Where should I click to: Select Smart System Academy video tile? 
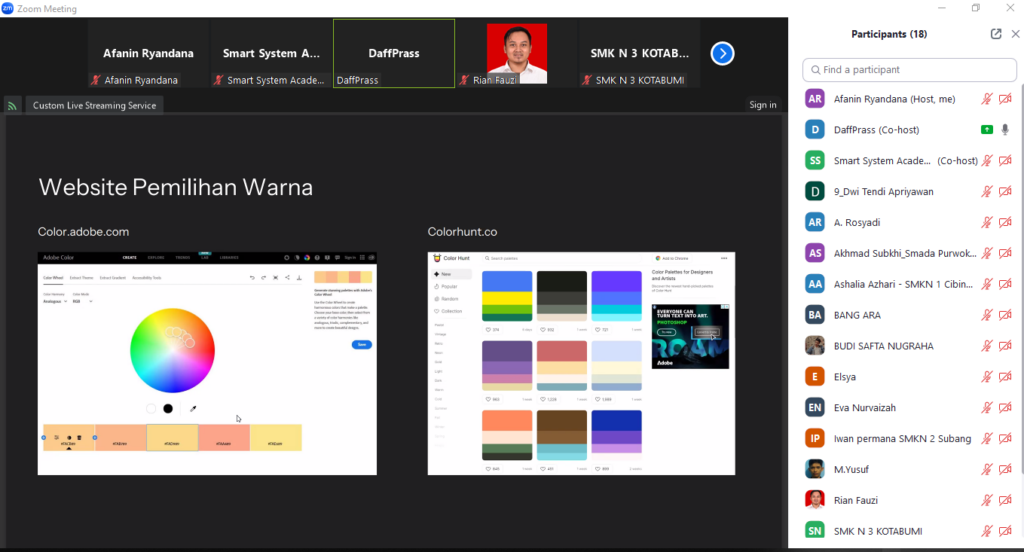[x=271, y=54]
